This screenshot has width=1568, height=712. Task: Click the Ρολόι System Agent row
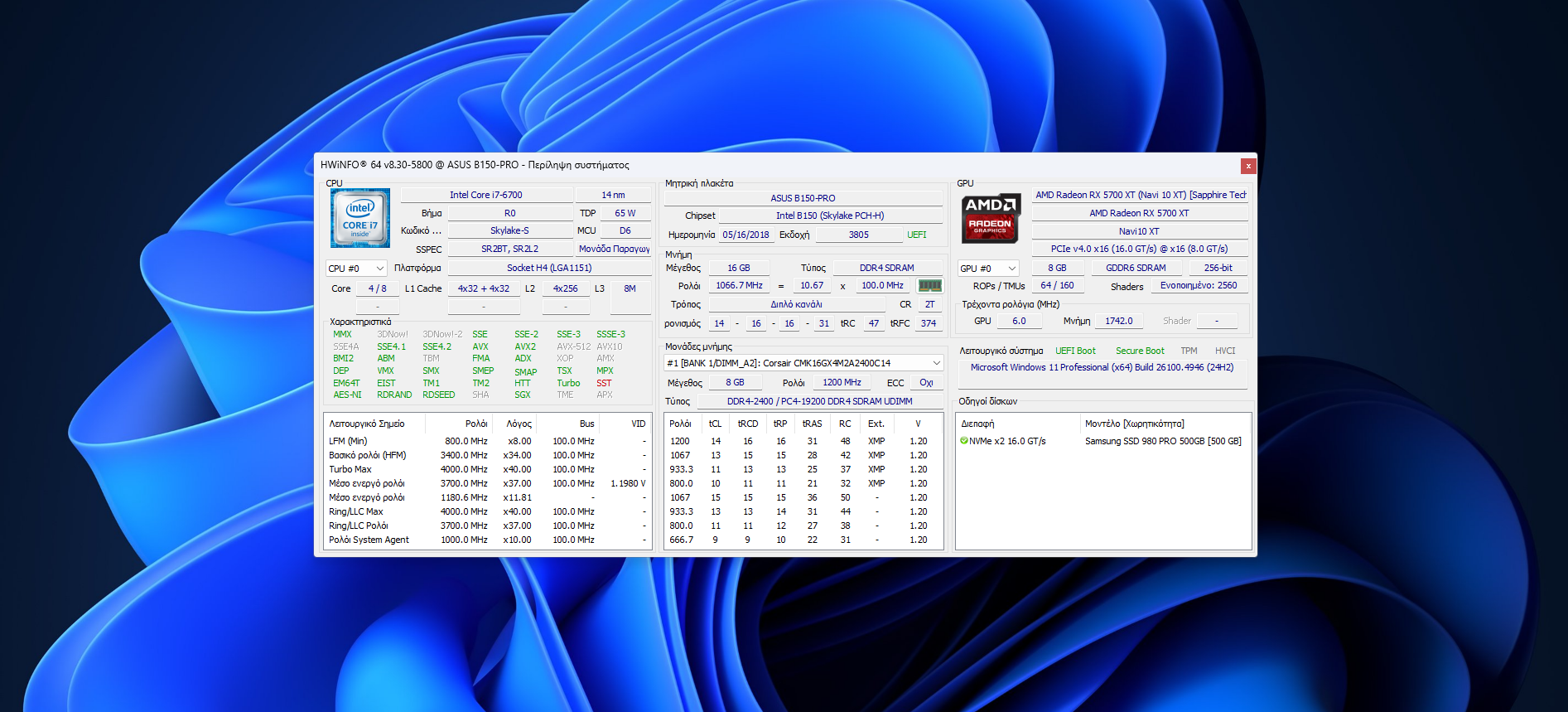pyautogui.click(x=488, y=540)
